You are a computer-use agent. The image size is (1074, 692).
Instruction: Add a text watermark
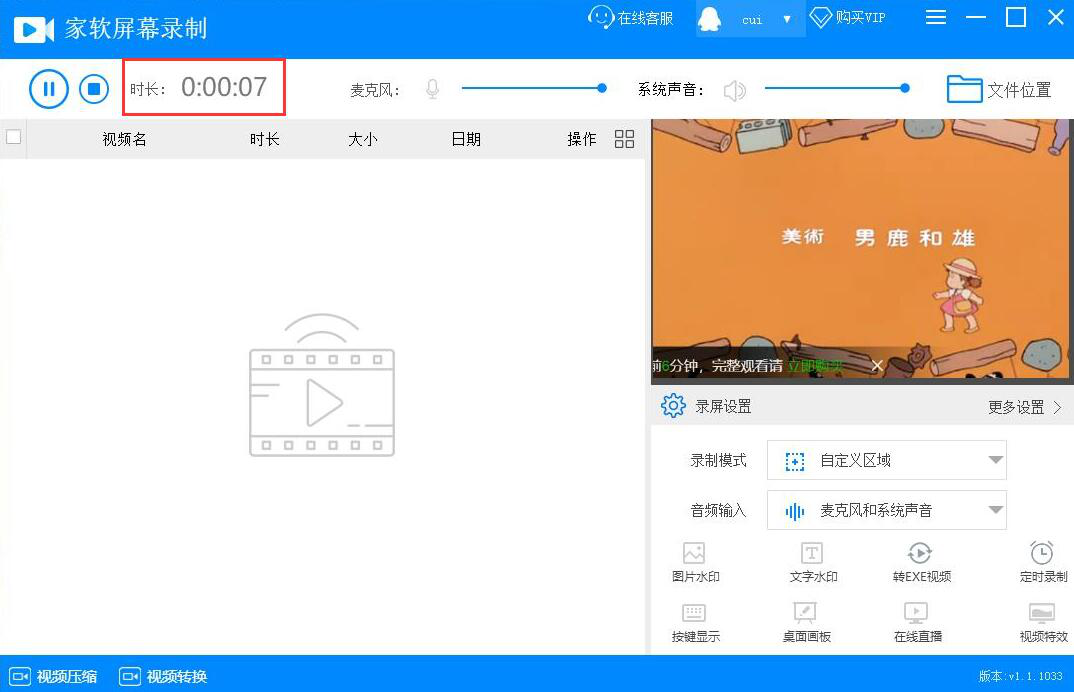coord(813,563)
